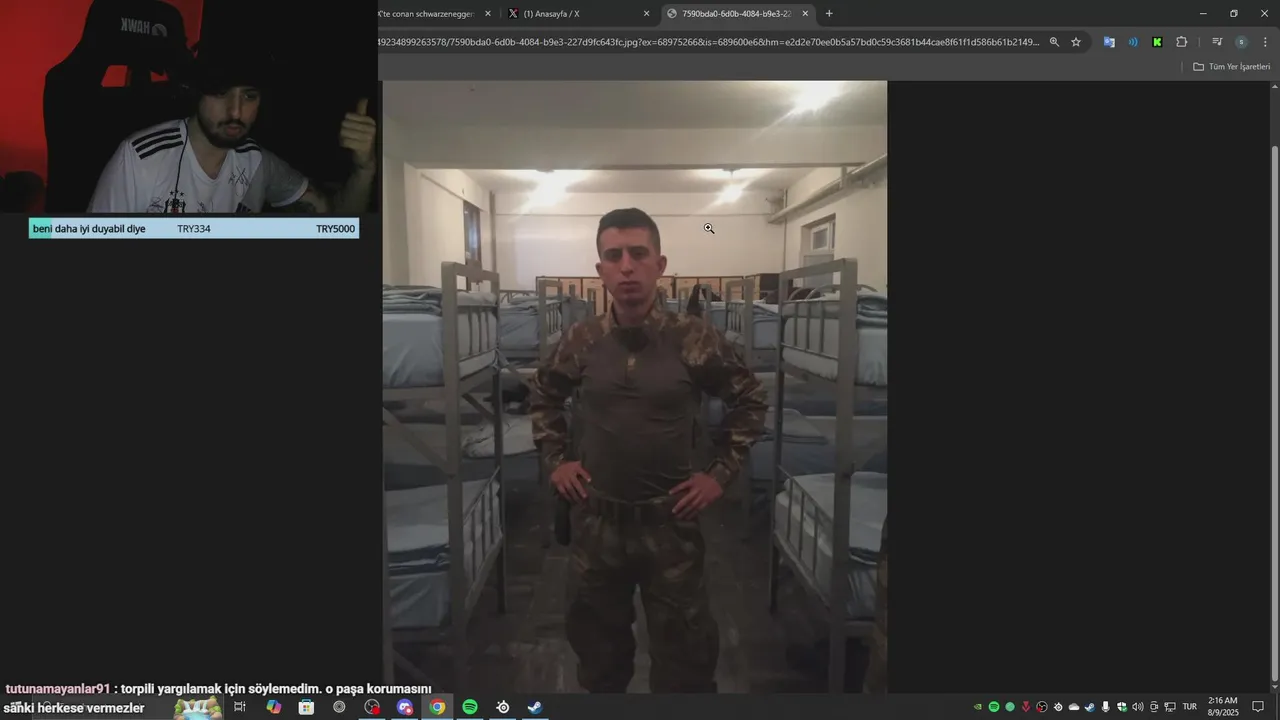Click the zoom magnifier in address bar
The width and height of the screenshot is (1280, 720).
click(1054, 42)
